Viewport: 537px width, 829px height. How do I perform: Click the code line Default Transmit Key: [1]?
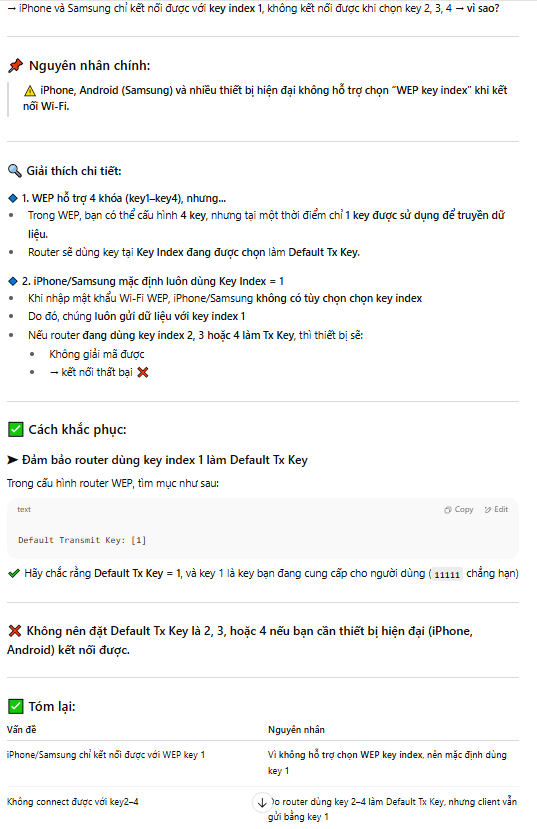(82, 540)
